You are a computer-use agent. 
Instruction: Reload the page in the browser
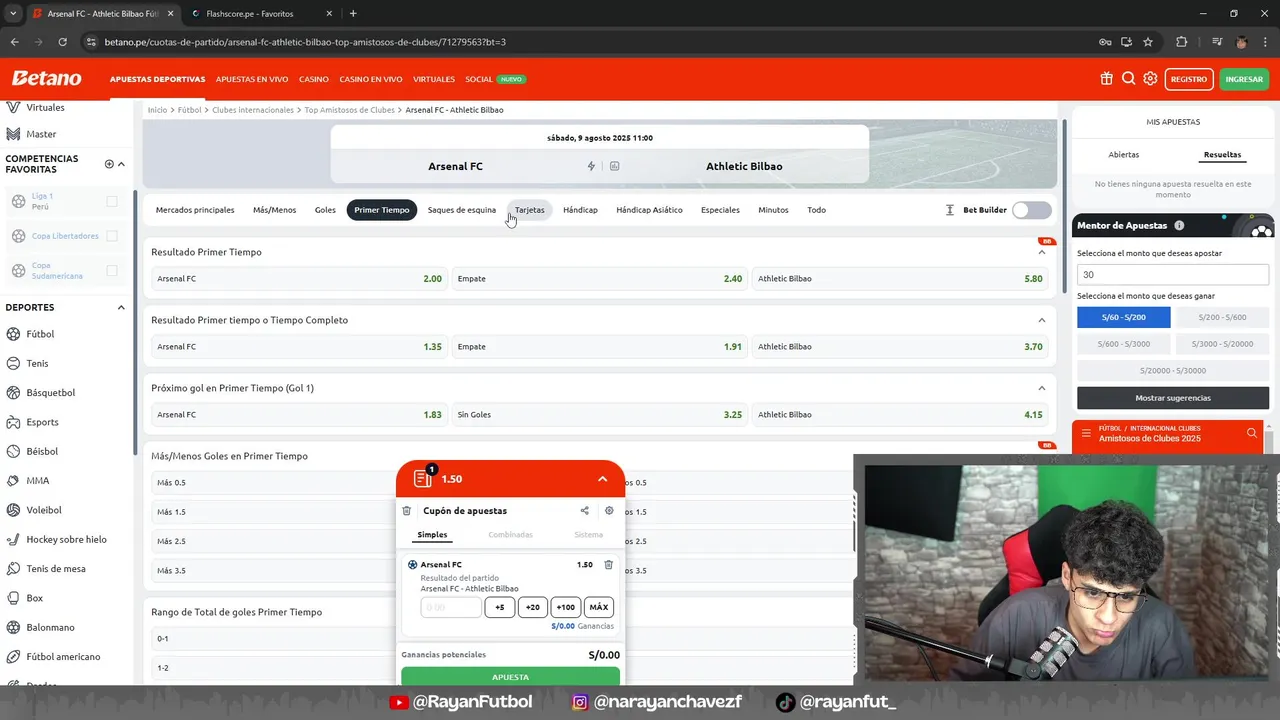click(x=62, y=42)
